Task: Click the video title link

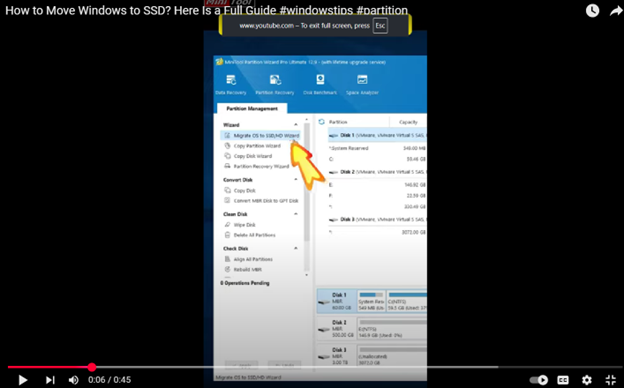Action: tap(206, 10)
